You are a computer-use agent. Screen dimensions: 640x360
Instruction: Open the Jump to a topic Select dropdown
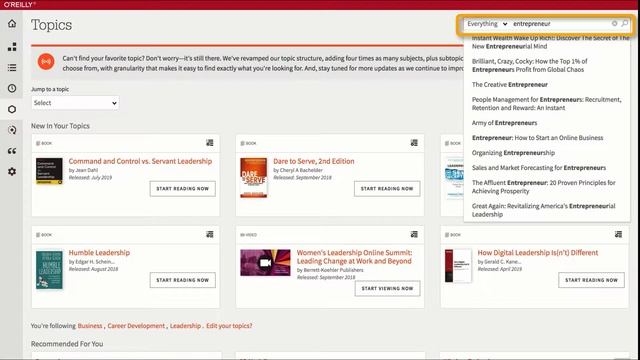(75, 103)
